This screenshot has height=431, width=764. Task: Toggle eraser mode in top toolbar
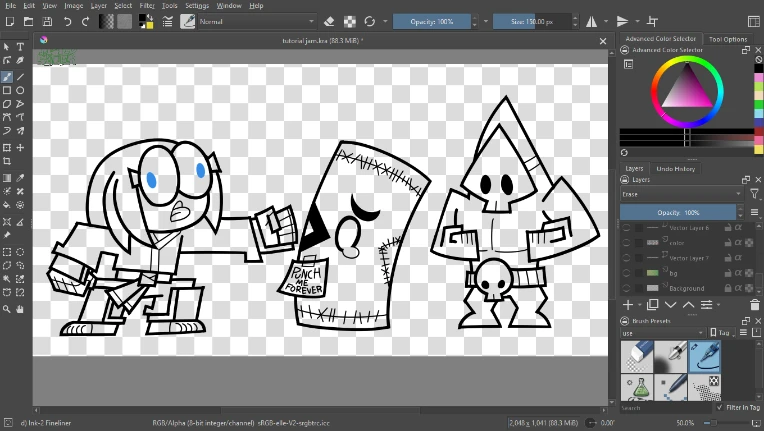pos(331,20)
